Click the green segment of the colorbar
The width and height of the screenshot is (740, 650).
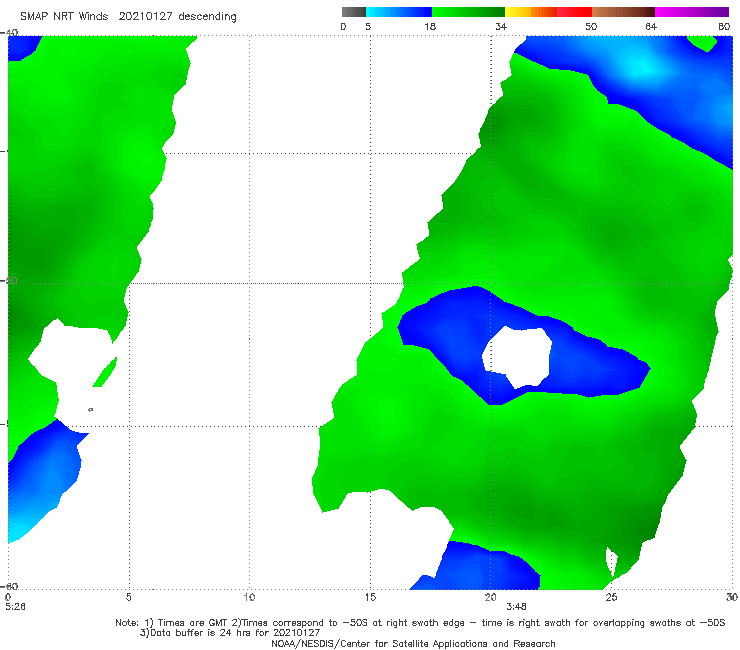(x=468, y=12)
